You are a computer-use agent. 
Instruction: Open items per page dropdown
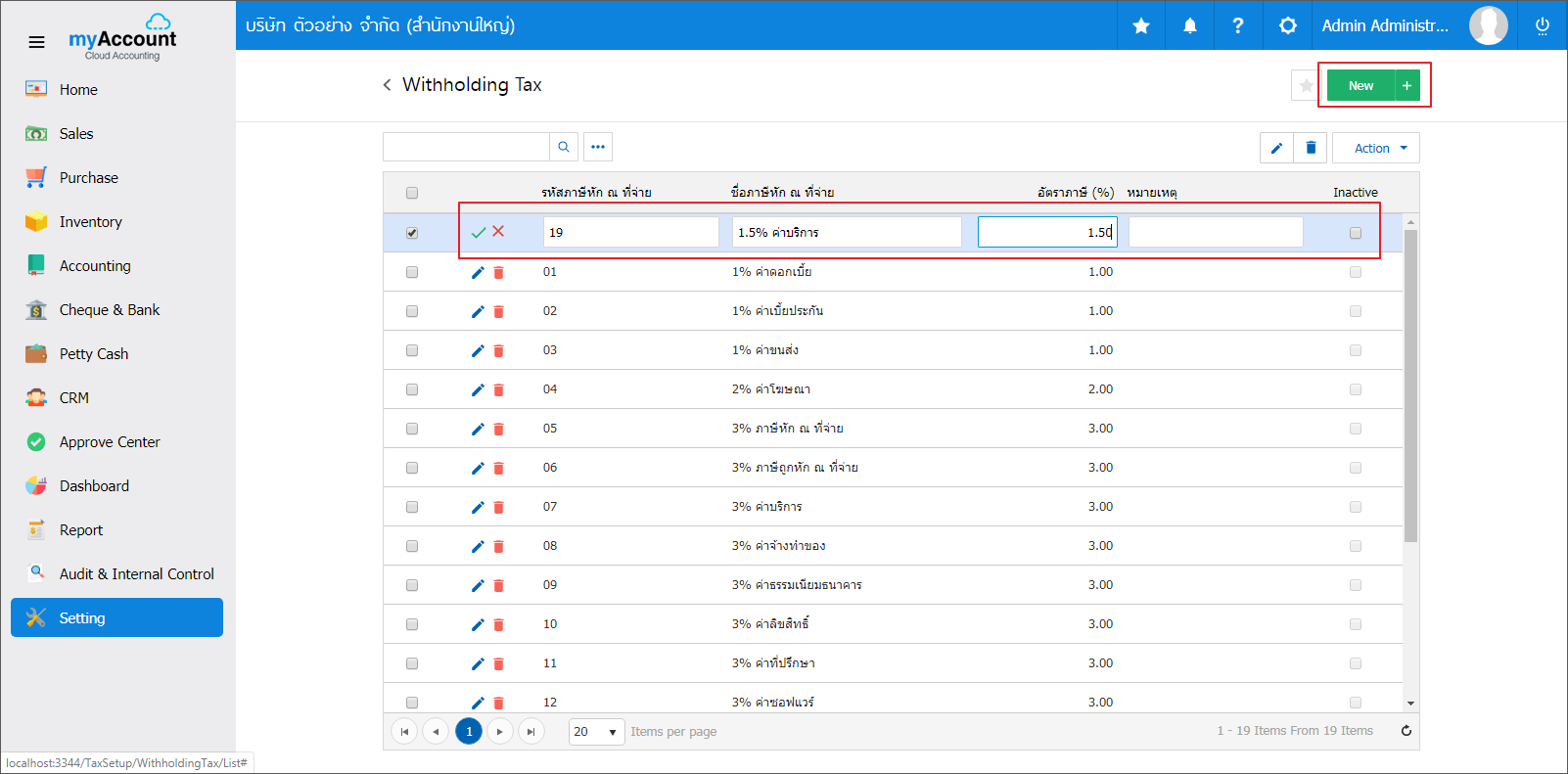597,732
